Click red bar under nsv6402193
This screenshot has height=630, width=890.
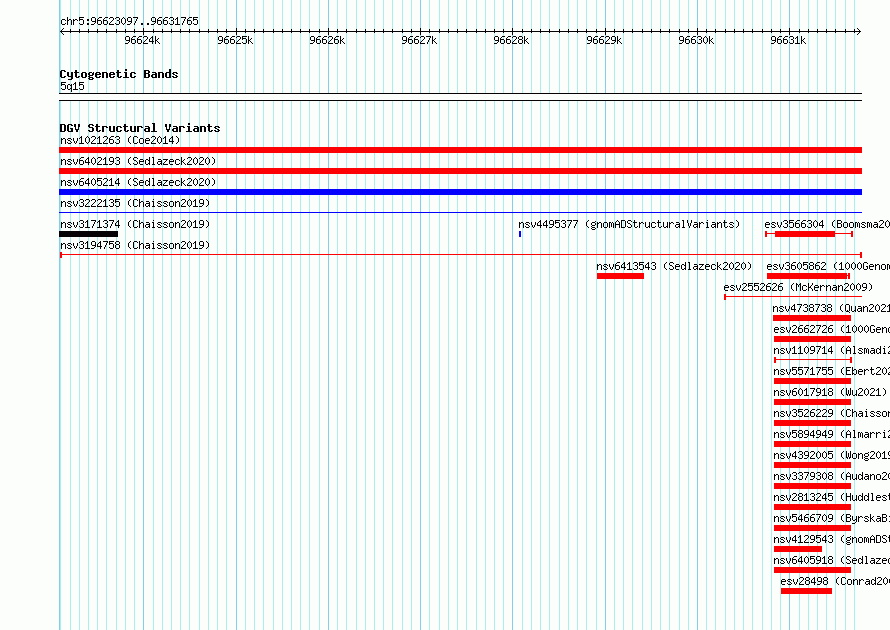point(460,171)
